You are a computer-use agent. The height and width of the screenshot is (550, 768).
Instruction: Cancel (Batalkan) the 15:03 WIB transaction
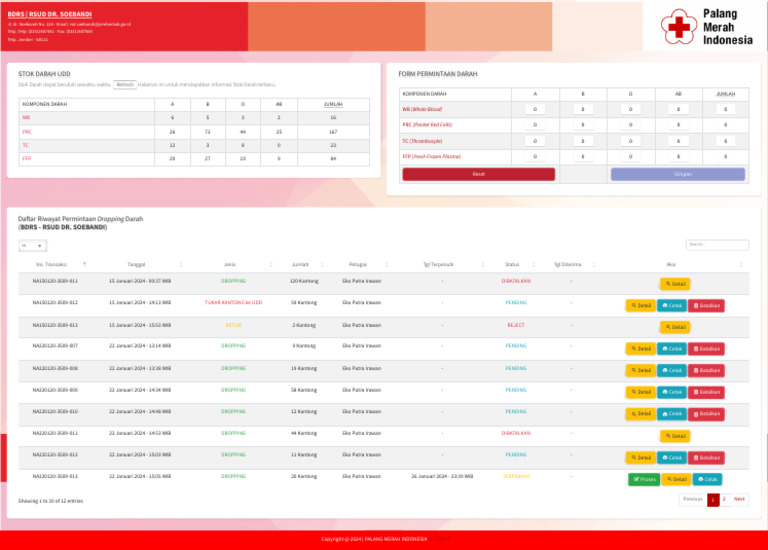pos(706,458)
